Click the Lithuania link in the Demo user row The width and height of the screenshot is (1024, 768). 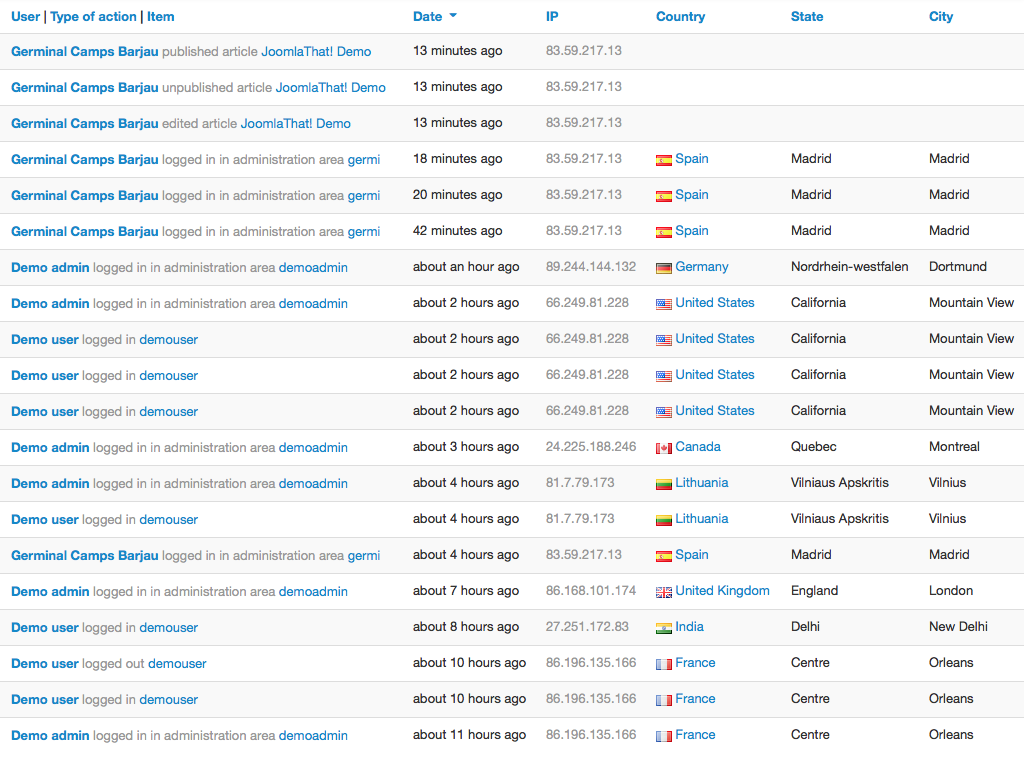click(x=701, y=519)
